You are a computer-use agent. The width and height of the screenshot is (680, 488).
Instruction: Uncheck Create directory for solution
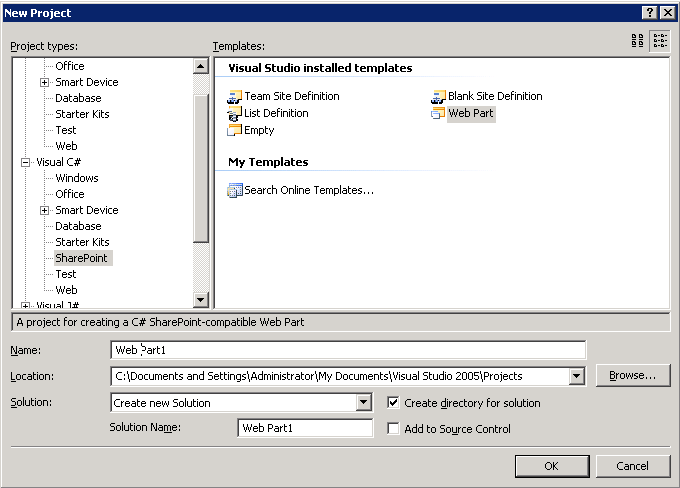tap(393, 403)
